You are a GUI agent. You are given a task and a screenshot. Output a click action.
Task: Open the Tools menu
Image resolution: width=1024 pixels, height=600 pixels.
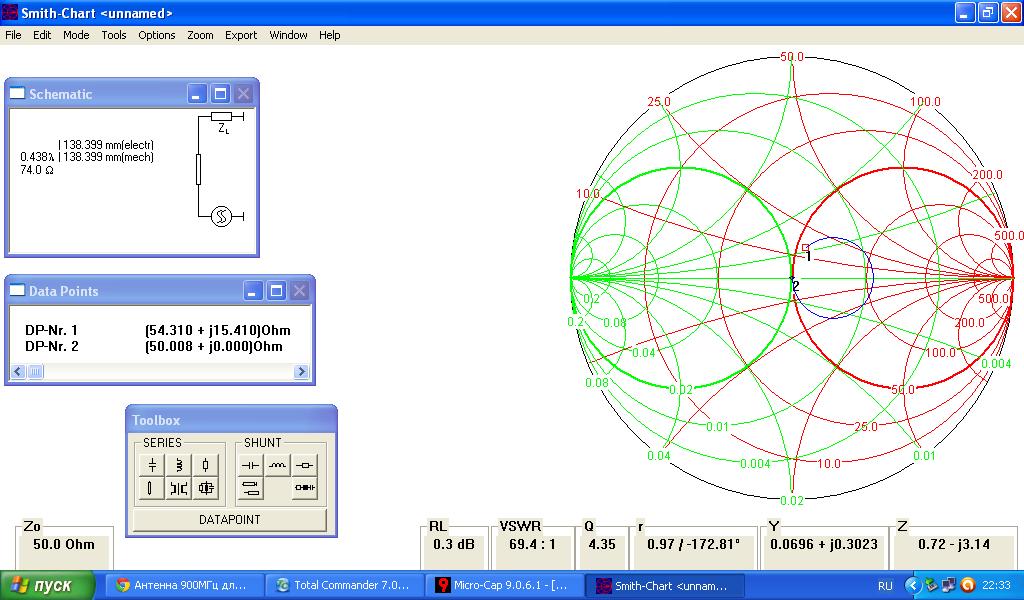(x=114, y=35)
